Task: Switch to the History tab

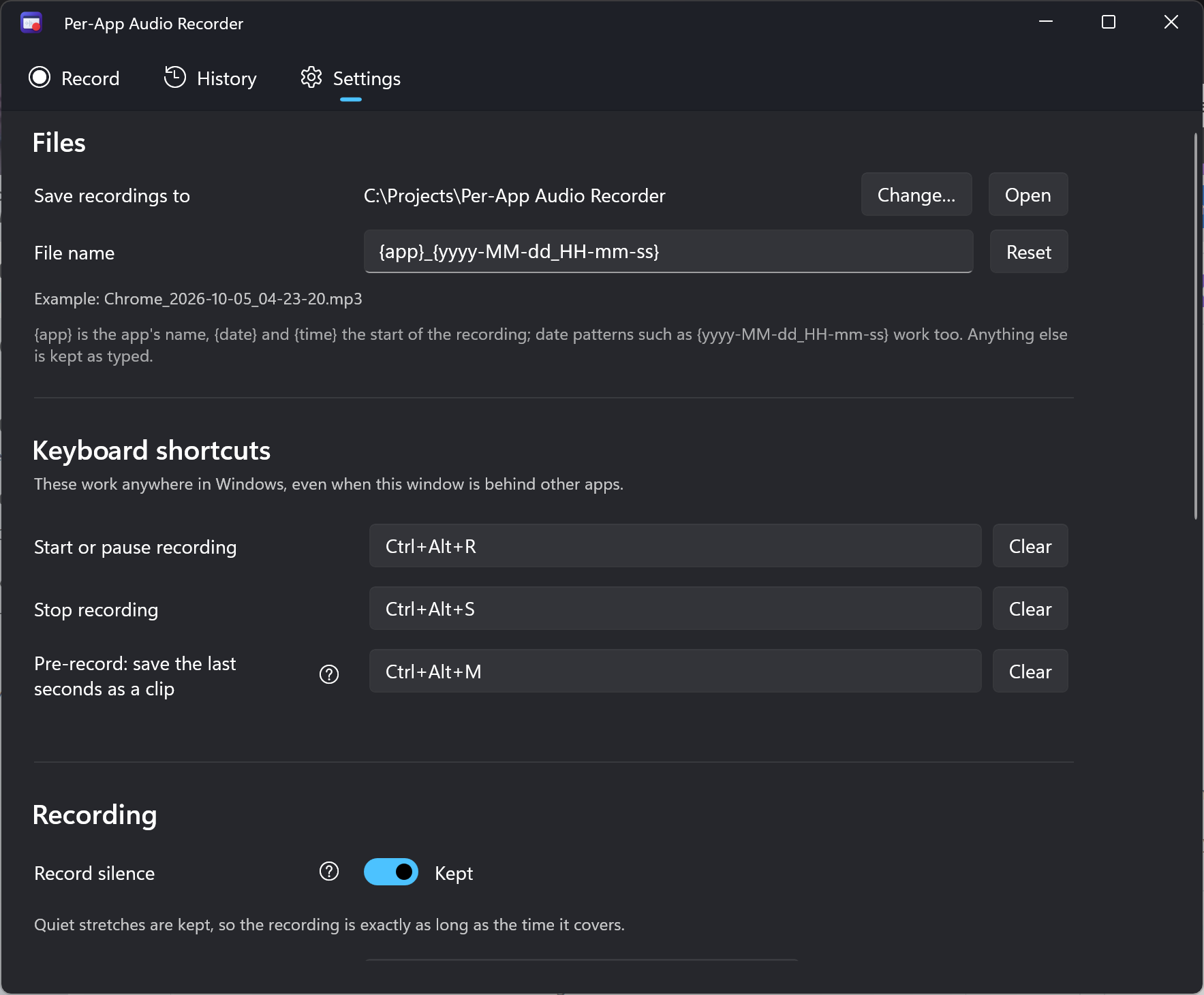Action: tap(211, 78)
